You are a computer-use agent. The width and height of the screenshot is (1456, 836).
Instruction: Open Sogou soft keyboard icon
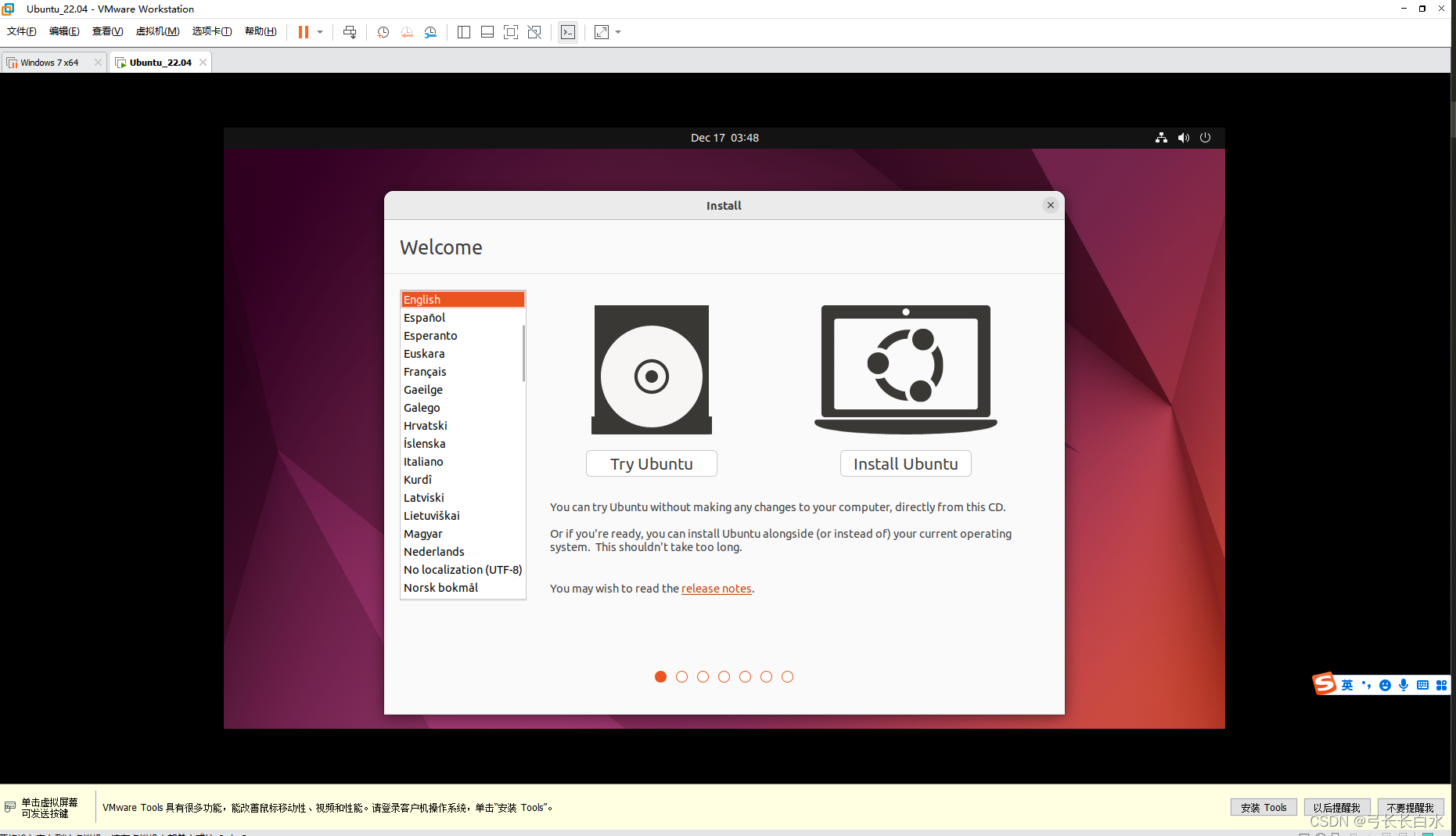pyautogui.click(x=1422, y=685)
